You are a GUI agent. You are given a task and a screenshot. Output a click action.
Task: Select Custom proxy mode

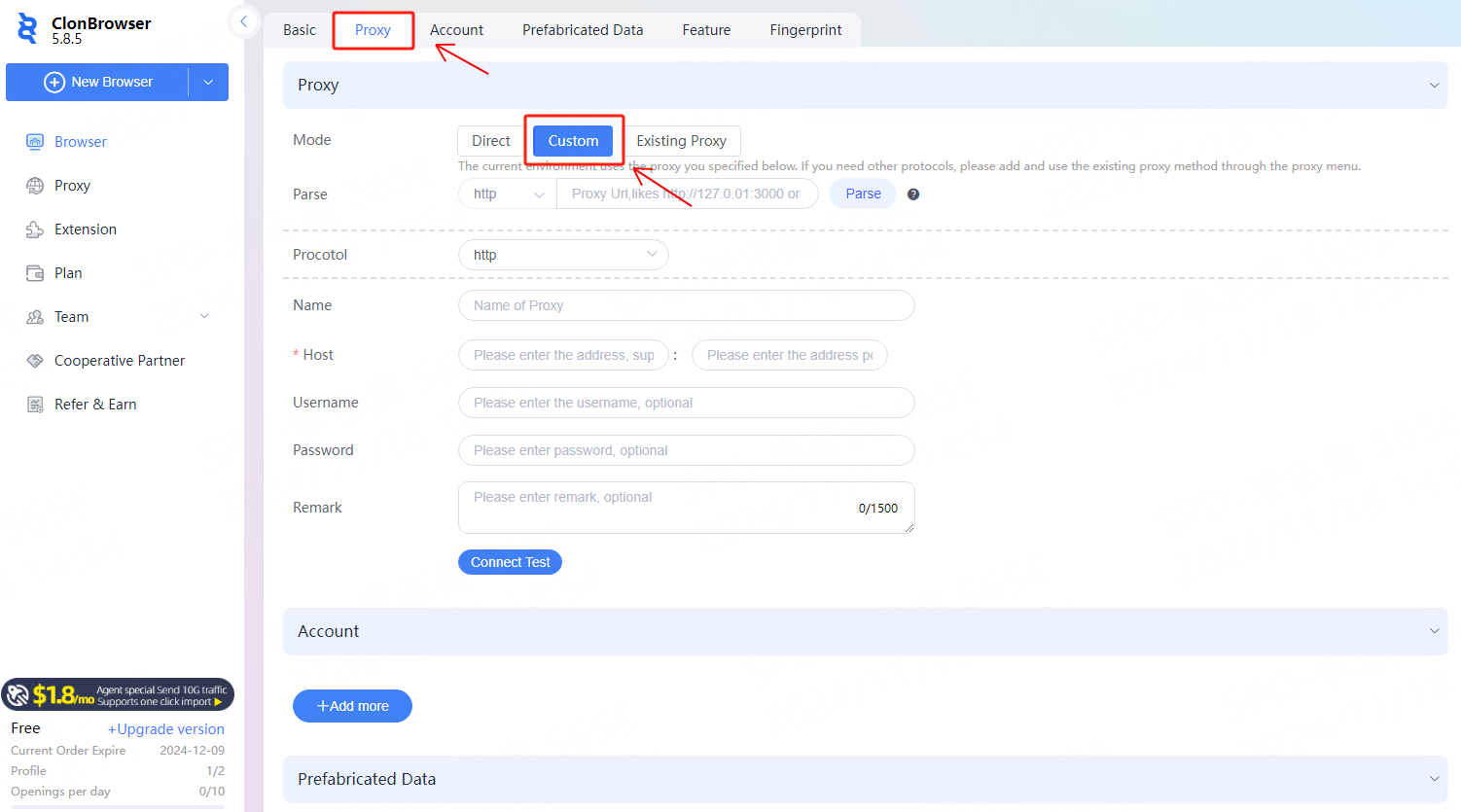[x=573, y=141]
